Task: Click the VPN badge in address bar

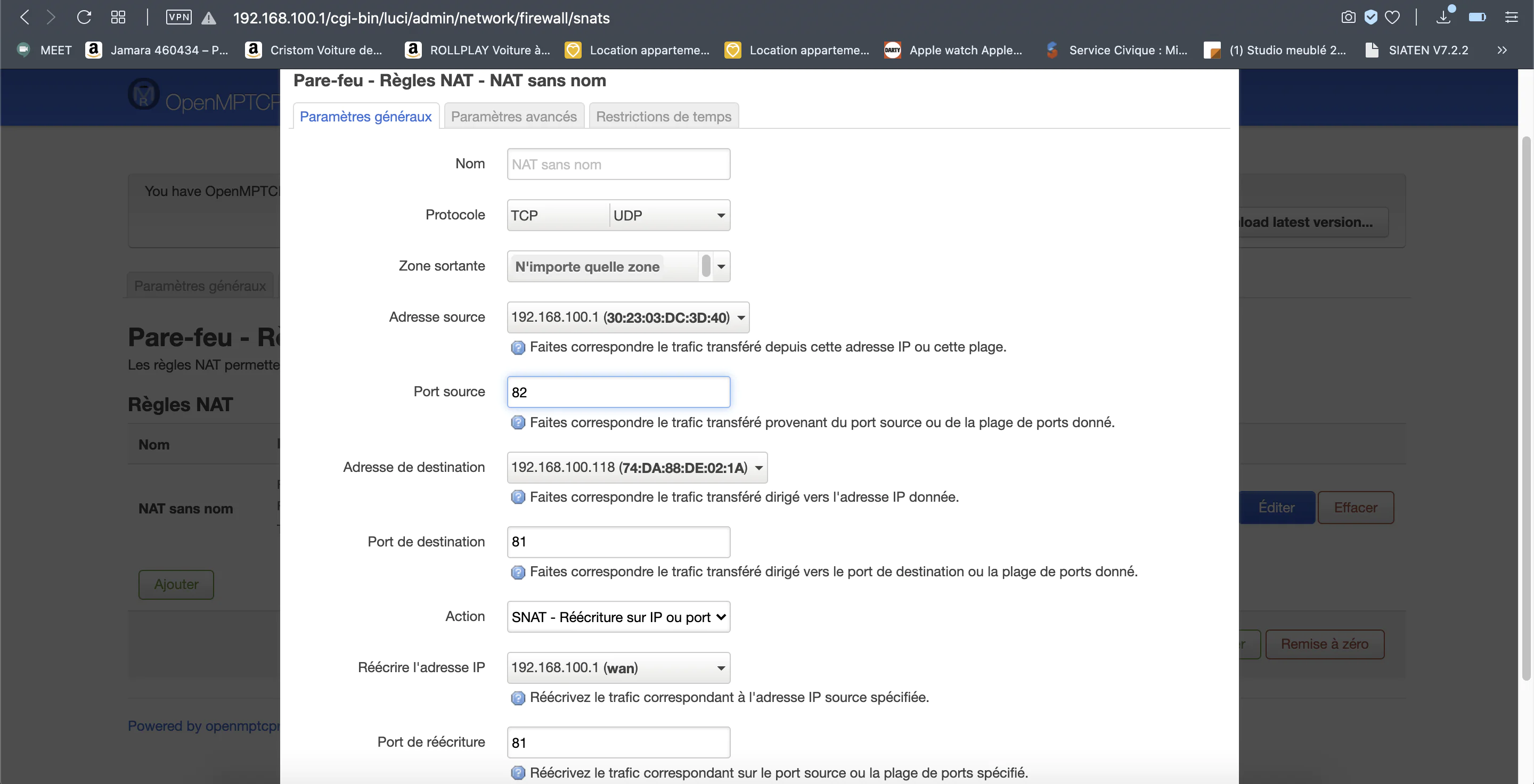Action: click(x=178, y=17)
